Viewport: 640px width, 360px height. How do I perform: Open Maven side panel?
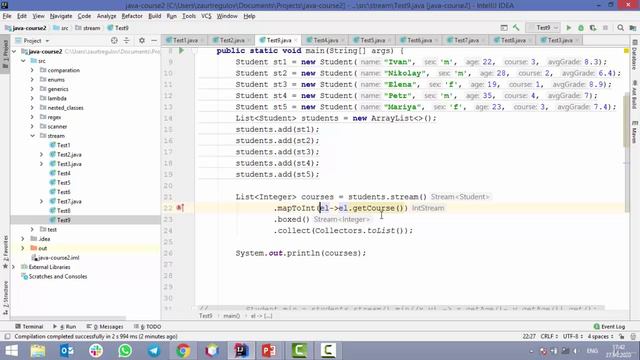(x=635, y=132)
